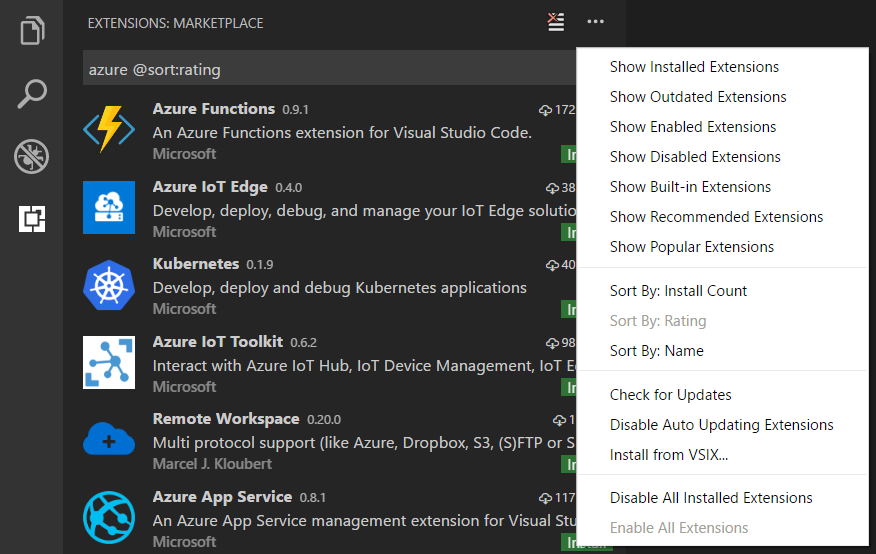Clear extensions input via list-clear icon
This screenshot has width=876, height=554.
[x=556, y=22]
